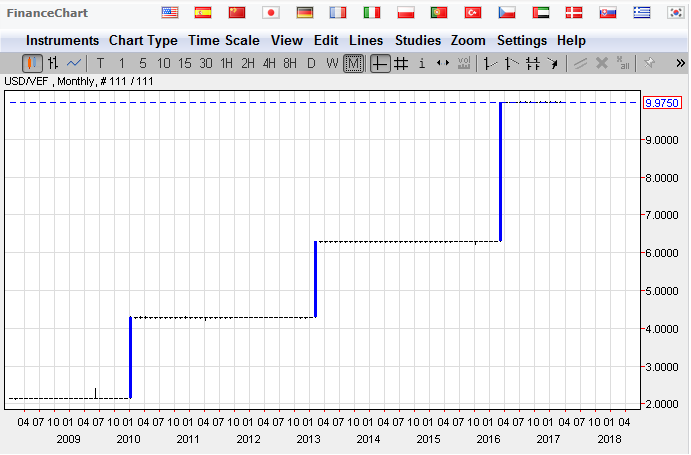Select the 1-minute time scale
Image resolution: width=691 pixels, height=455 pixels.
pyautogui.click(x=122, y=64)
